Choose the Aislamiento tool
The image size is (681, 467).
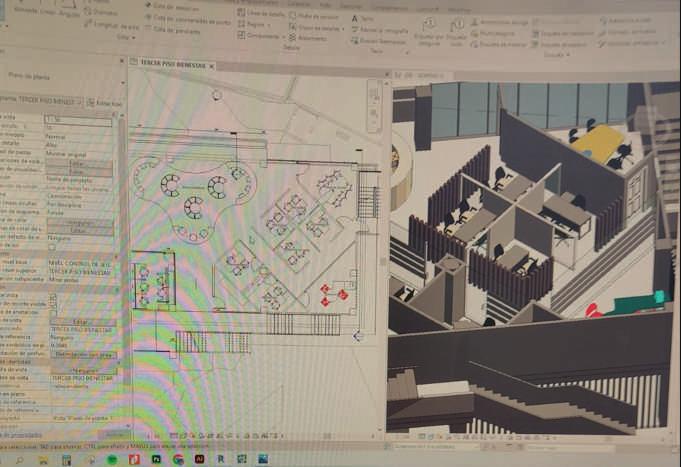point(307,38)
